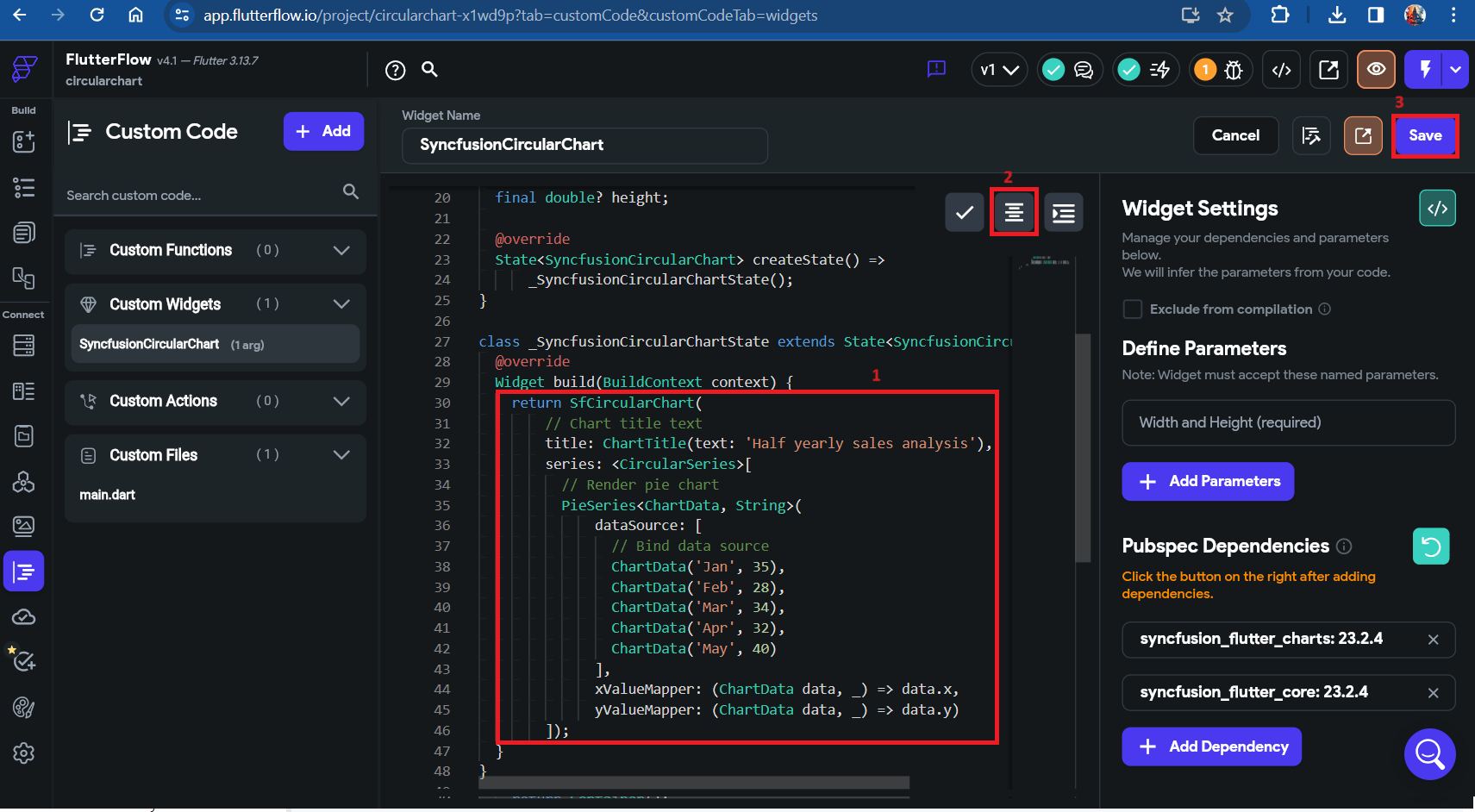Screen dimensions: 1475x812
Task: Click the format code icon in editor
Action: point(1014,212)
